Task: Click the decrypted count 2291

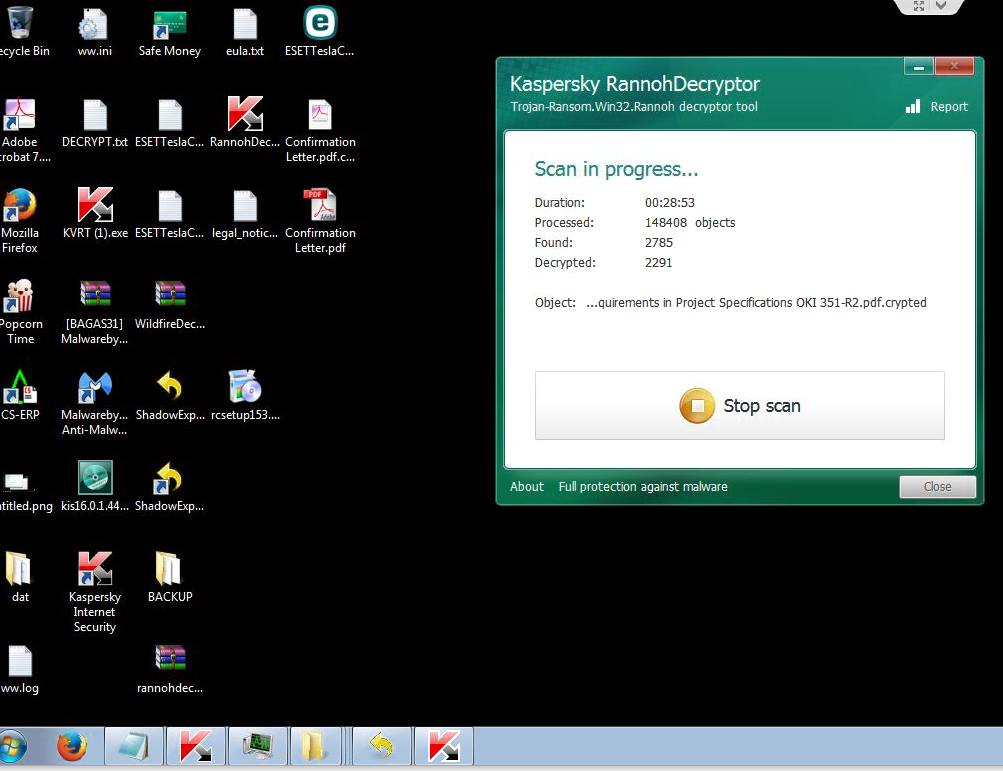Action: pos(658,262)
